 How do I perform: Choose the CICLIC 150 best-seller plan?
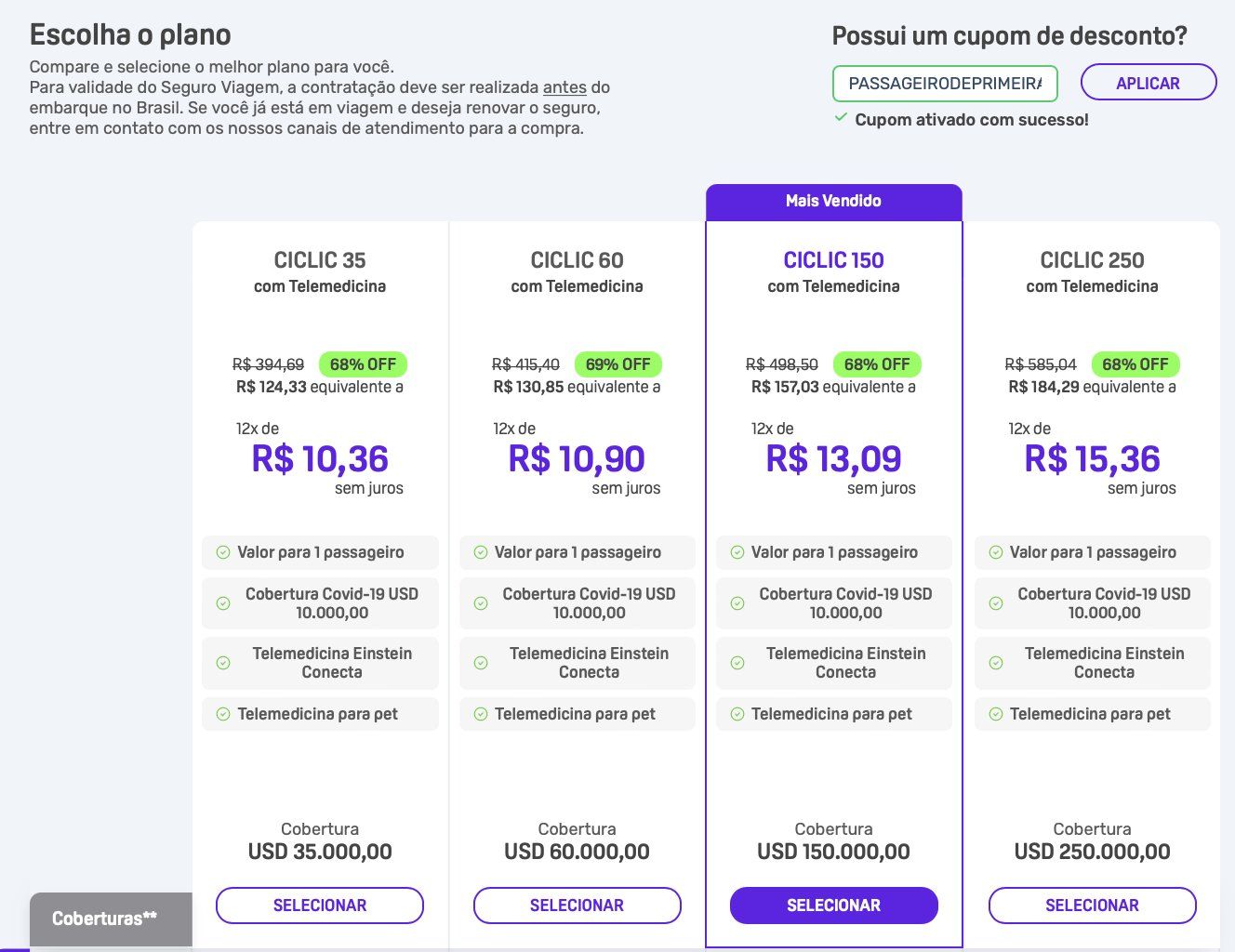pos(833,906)
